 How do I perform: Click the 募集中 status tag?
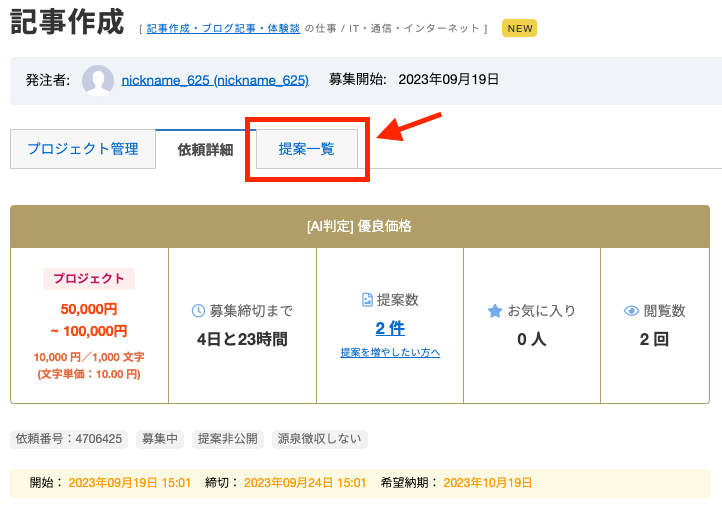(160, 439)
